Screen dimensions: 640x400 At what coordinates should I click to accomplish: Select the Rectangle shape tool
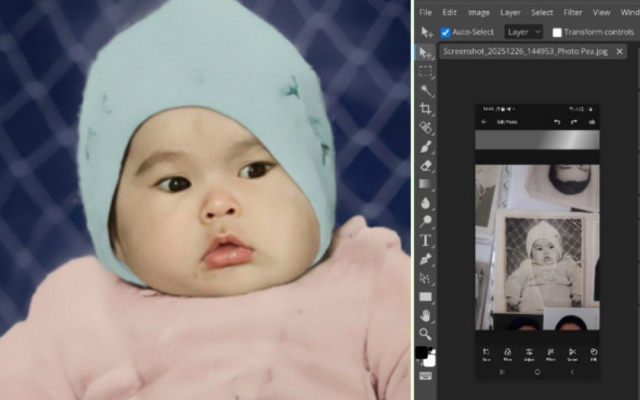click(426, 297)
